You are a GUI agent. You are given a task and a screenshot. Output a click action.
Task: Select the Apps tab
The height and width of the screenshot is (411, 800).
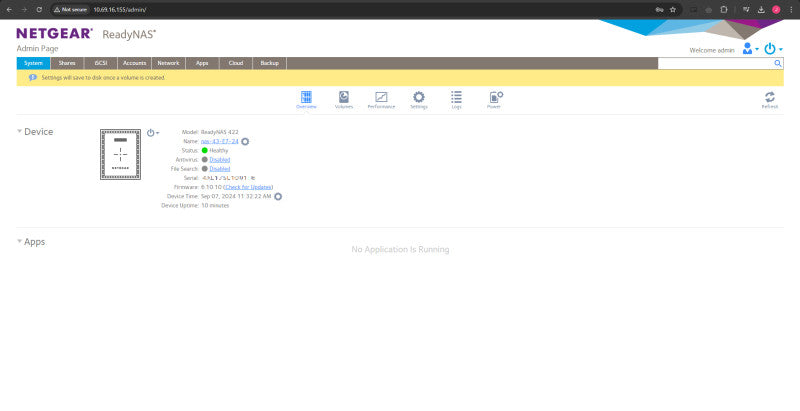(x=202, y=63)
